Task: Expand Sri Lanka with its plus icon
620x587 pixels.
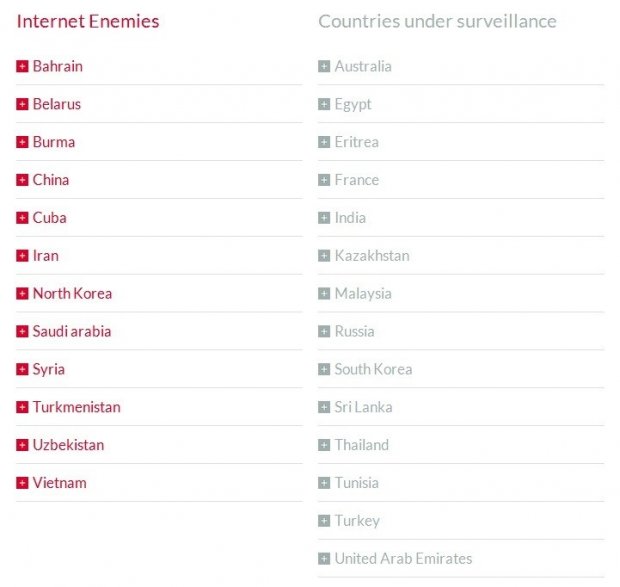Action: 324,407
